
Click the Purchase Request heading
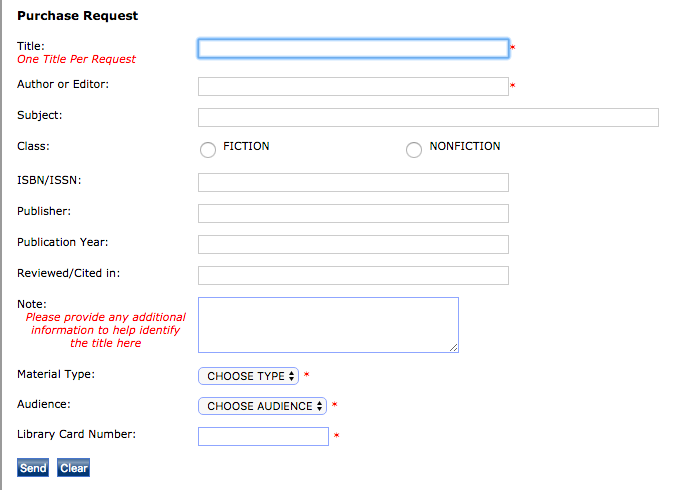click(x=78, y=16)
